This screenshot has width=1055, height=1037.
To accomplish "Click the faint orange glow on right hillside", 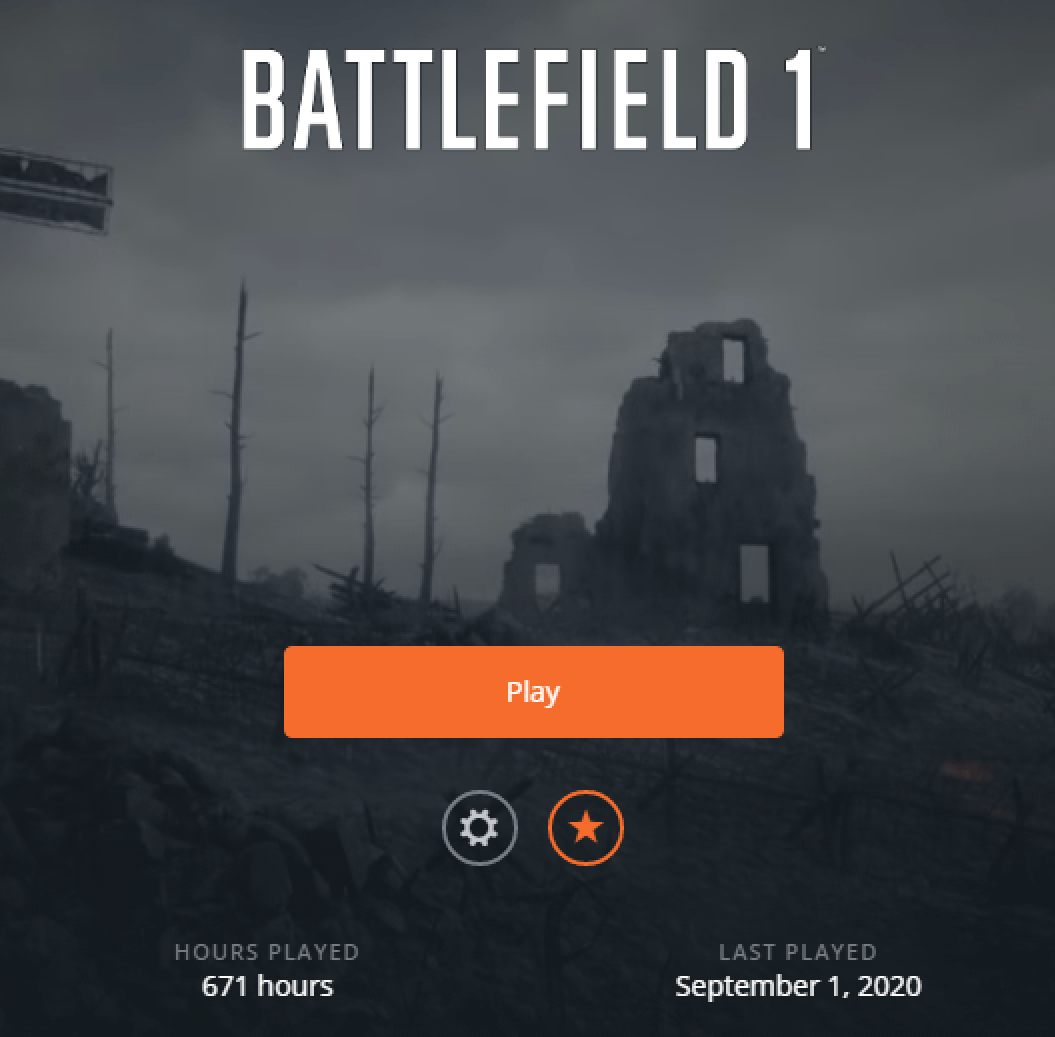I will coord(966,771).
